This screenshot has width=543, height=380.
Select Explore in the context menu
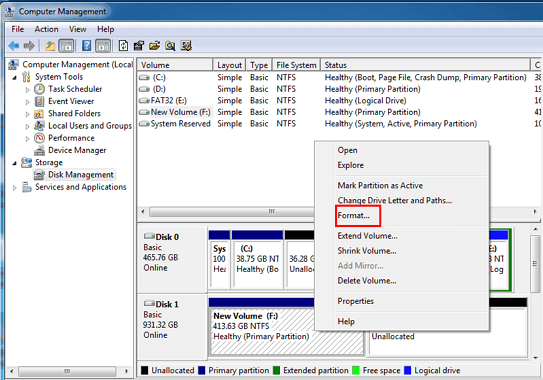350,165
